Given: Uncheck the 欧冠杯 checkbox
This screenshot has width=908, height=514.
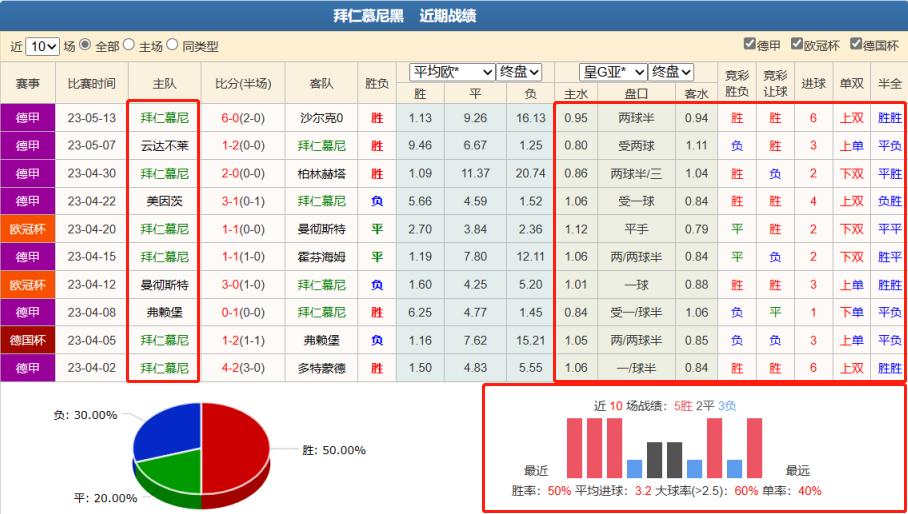Looking at the screenshot, I should pyautogui.click(x=797, y=44).
